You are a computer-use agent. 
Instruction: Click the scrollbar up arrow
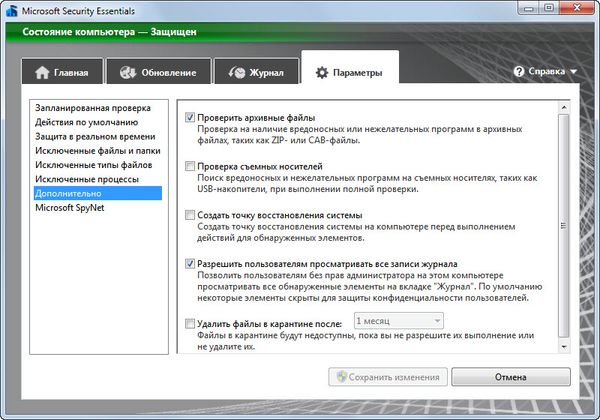pyautogui.click(x=564, y=107)
